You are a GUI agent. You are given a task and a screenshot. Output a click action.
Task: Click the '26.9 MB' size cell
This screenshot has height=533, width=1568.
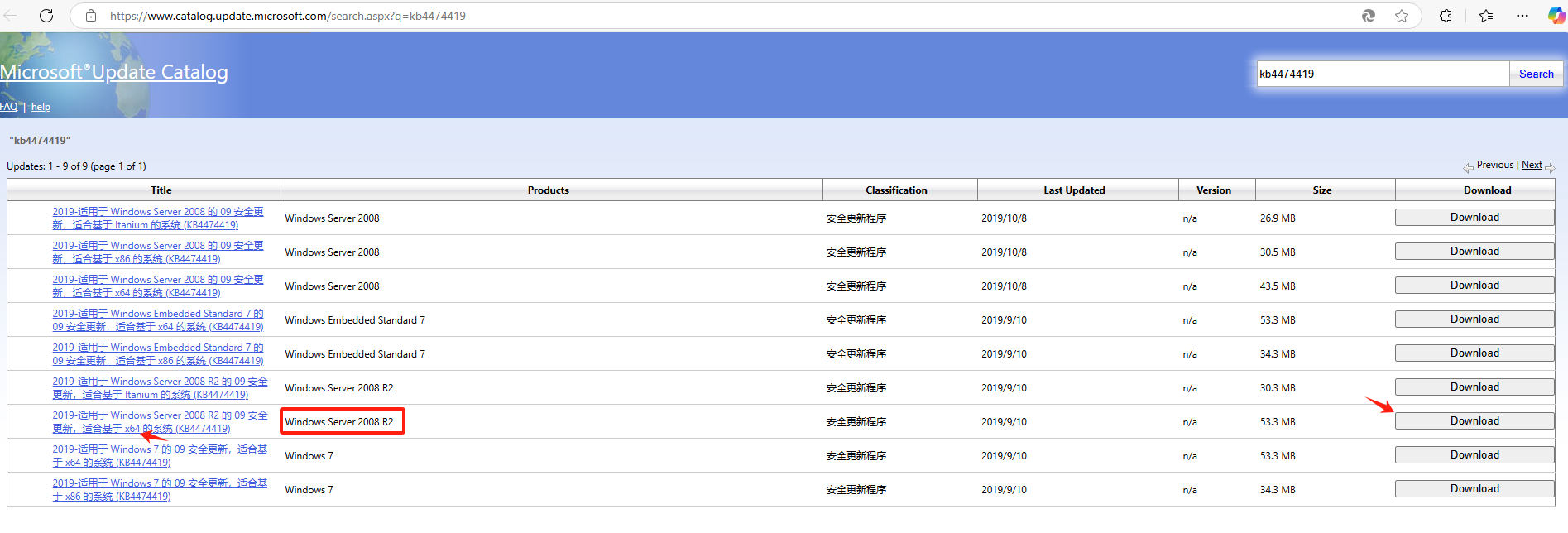[1278, 218]
